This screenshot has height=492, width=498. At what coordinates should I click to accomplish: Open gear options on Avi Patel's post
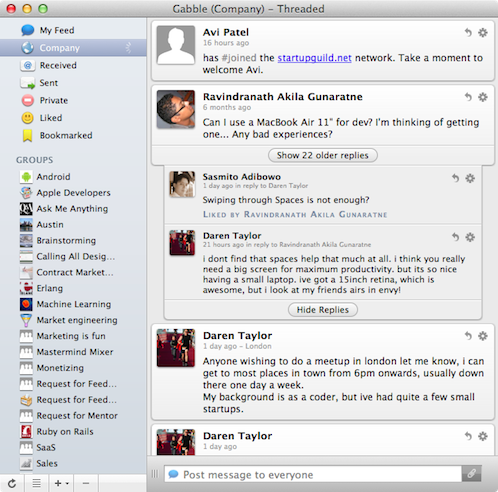pyautogui.click(x=483, y=32)
